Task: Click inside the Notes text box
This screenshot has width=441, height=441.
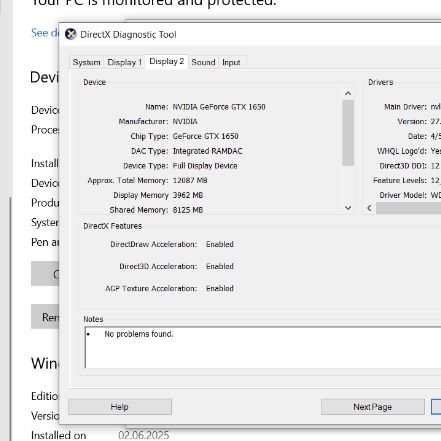Action: (263, 347)
